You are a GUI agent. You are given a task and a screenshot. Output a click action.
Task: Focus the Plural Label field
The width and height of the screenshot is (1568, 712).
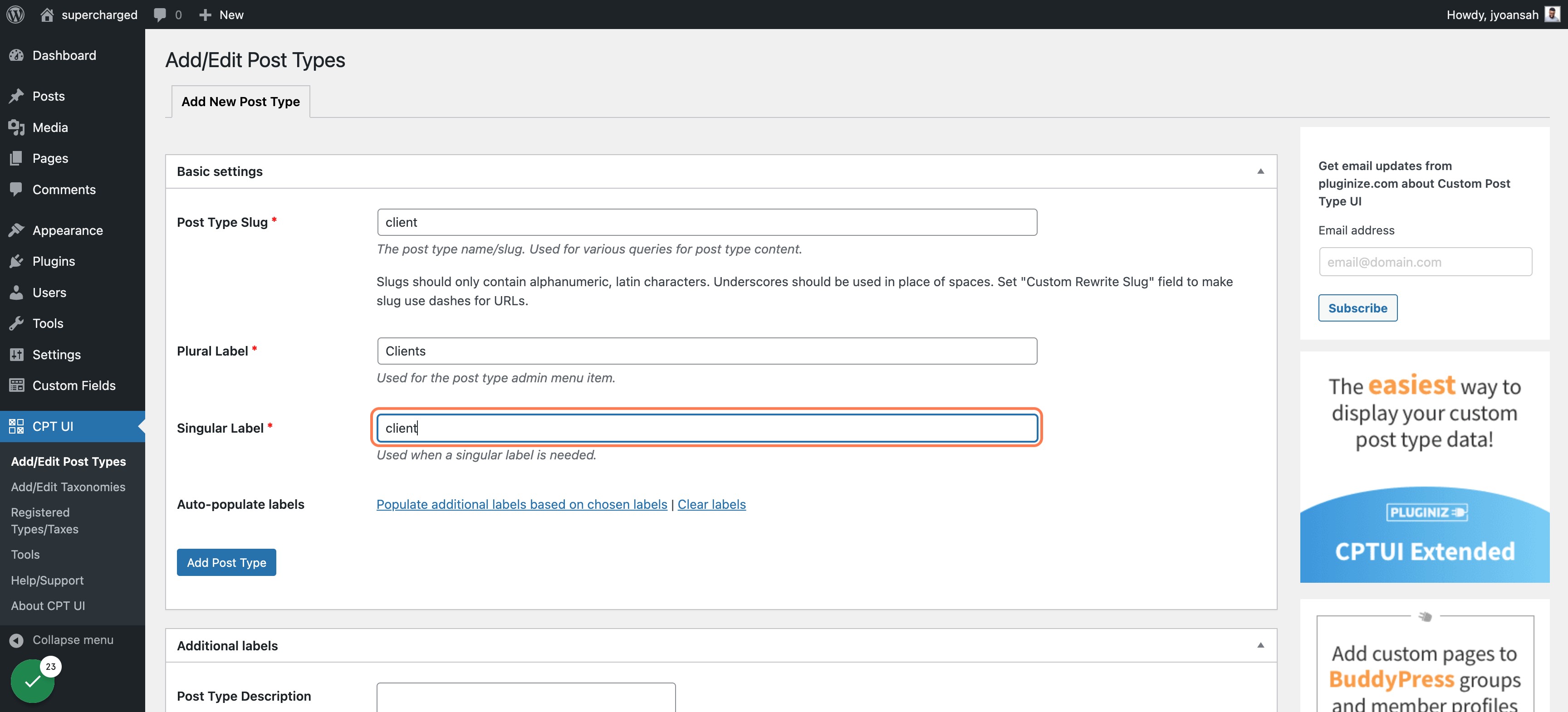707,351
